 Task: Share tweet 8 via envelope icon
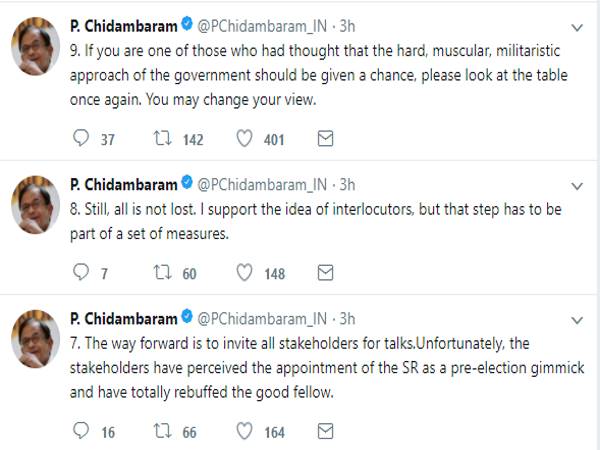[x=325, y=272]
